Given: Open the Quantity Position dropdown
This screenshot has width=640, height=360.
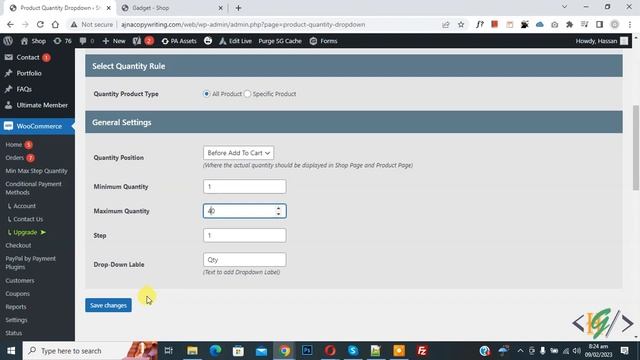Looking at the screenshot, I should (238, 153).
